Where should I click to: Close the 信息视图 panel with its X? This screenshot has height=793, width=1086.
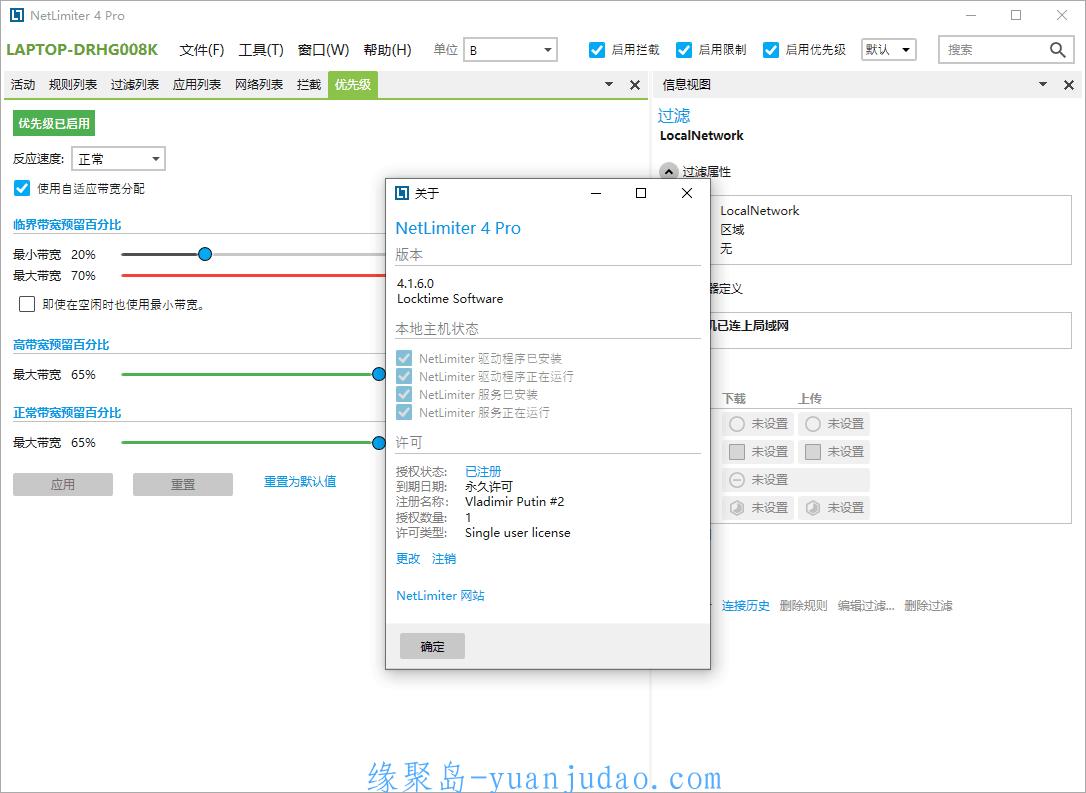(x=1069, y=85)
